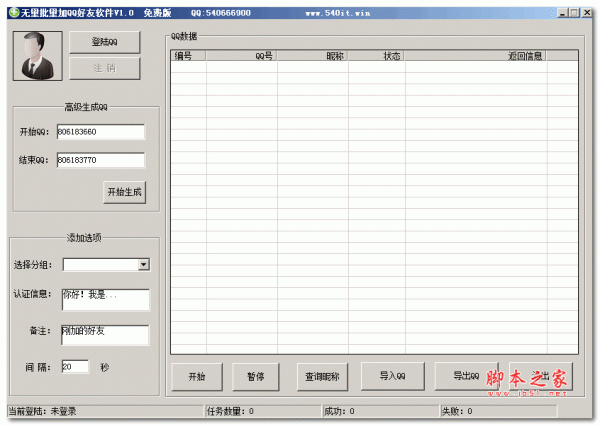The width and height of the screenshot is (600, 426).
Task: Sort by the 昵称 column header
Action: [x=312, y=57]
